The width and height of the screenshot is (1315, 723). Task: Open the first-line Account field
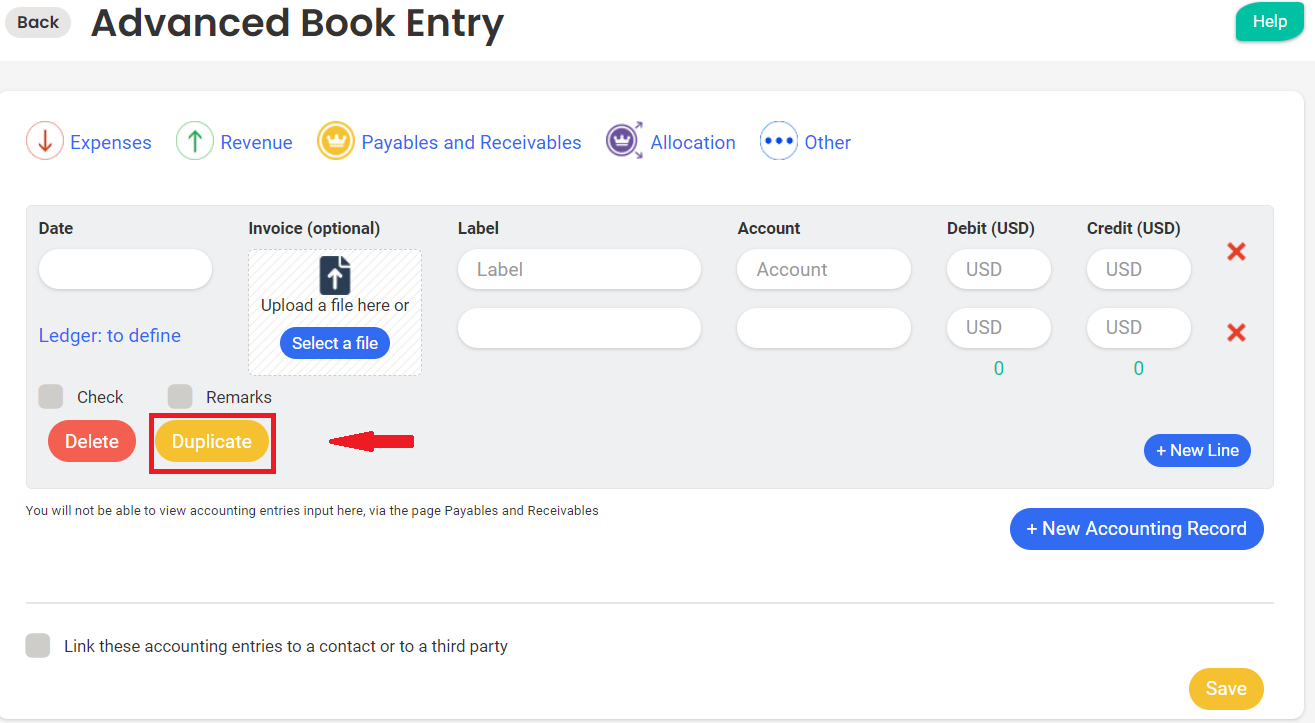pos(823,269)
